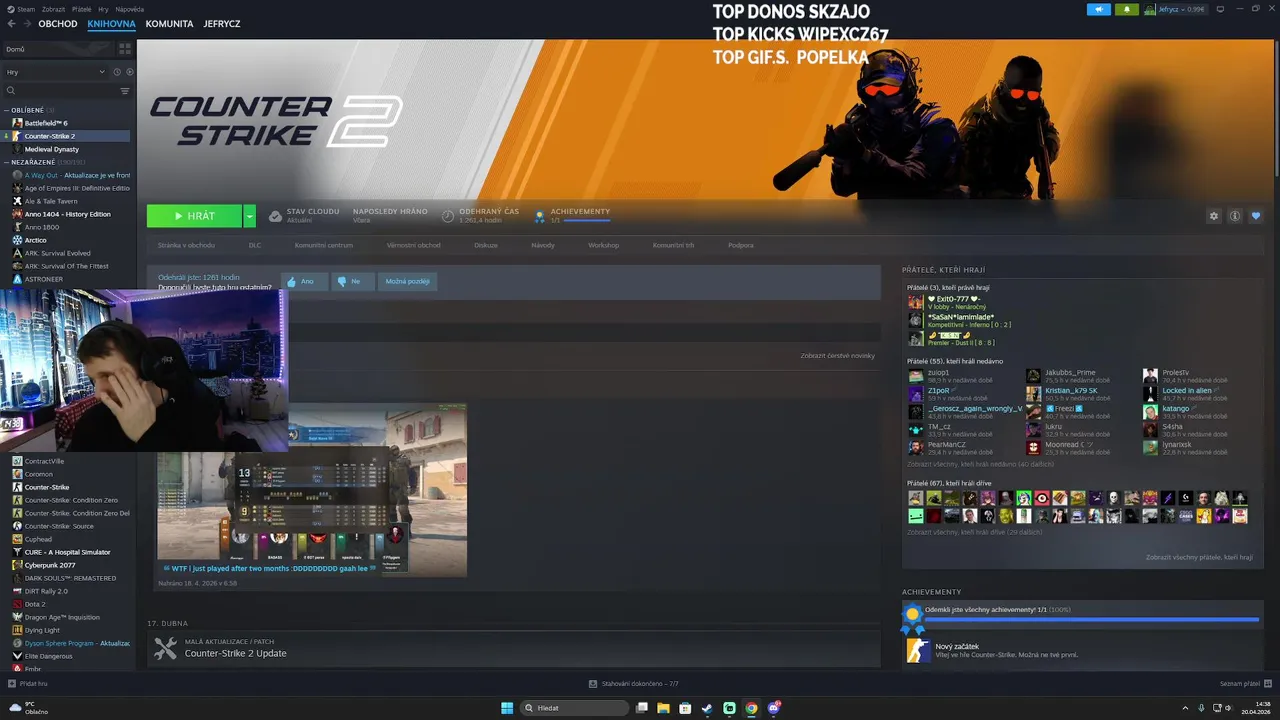The width and height of the screenshot is (1280, 720).
Task: Switch to KOMUNITA tab
Action: (x=169, y=24)
